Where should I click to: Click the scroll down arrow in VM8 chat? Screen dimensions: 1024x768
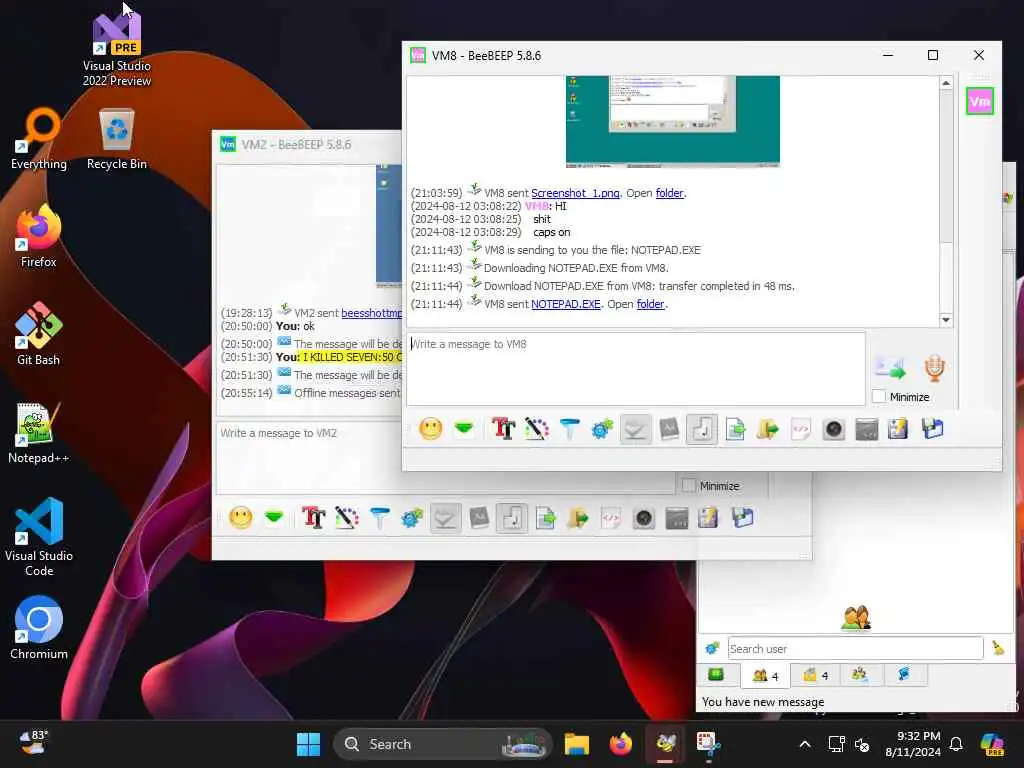pyautogui.click(x=946, y=320)
